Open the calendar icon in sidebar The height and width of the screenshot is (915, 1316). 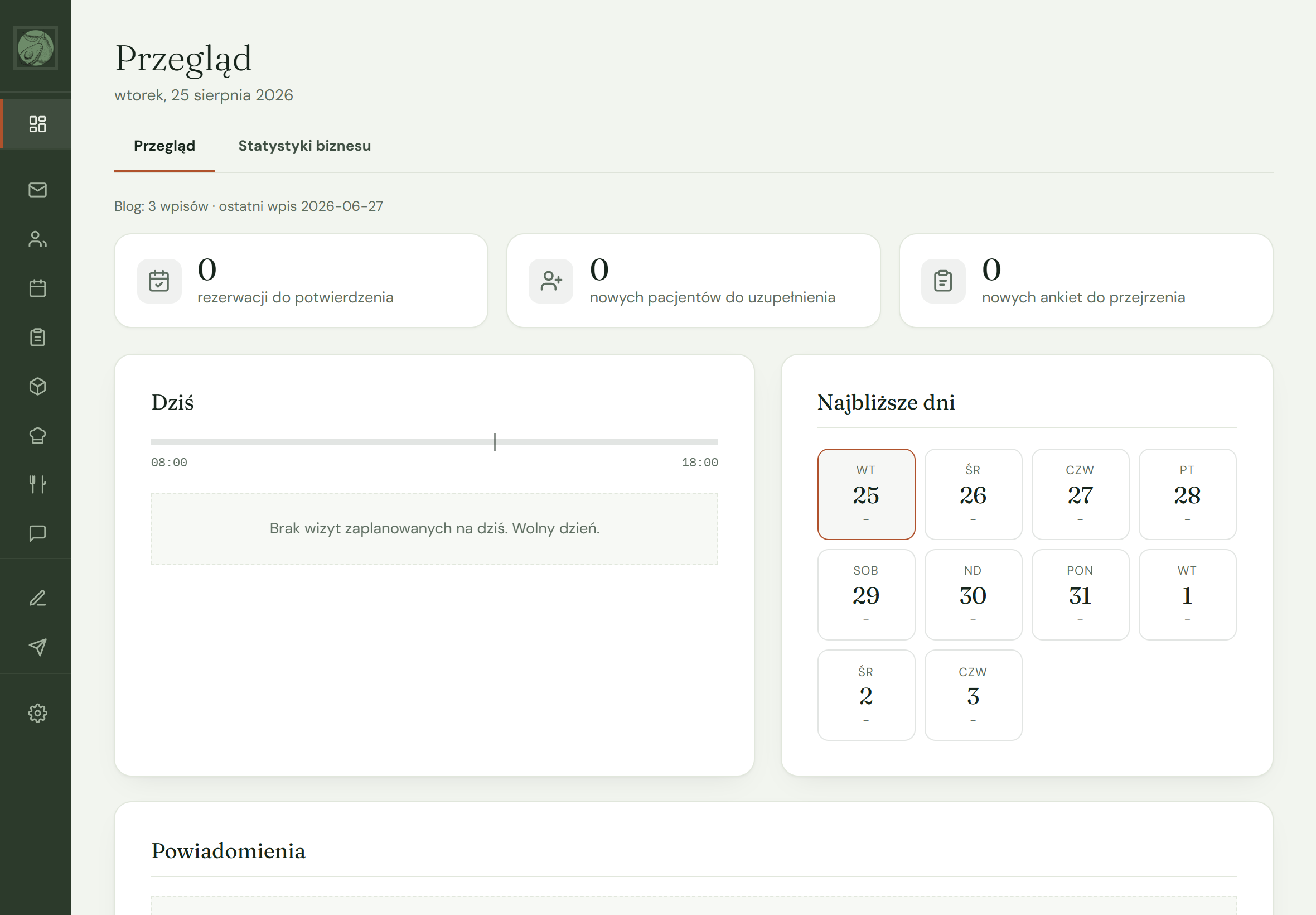(37, 288)
